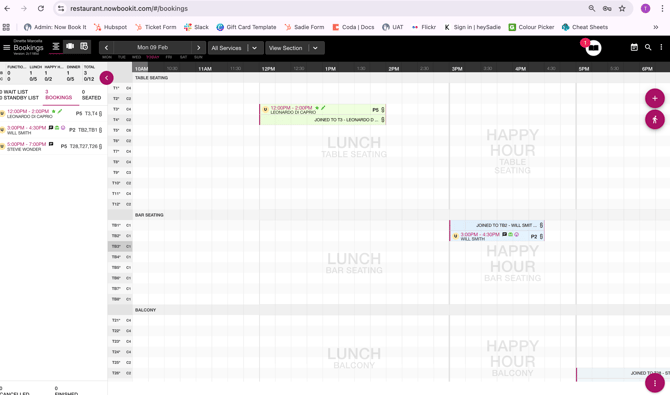
Task: Click the Table Seating section header
Action: pyautogui.click(x=151, y=78)
